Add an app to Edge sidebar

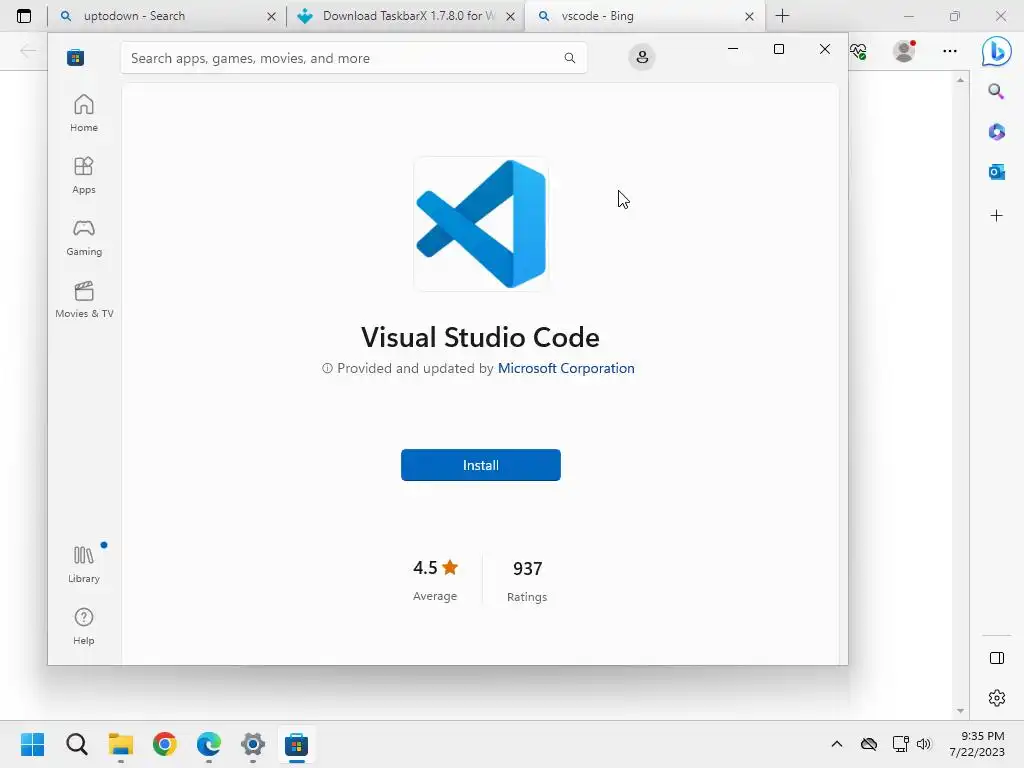tap(996, 216)
